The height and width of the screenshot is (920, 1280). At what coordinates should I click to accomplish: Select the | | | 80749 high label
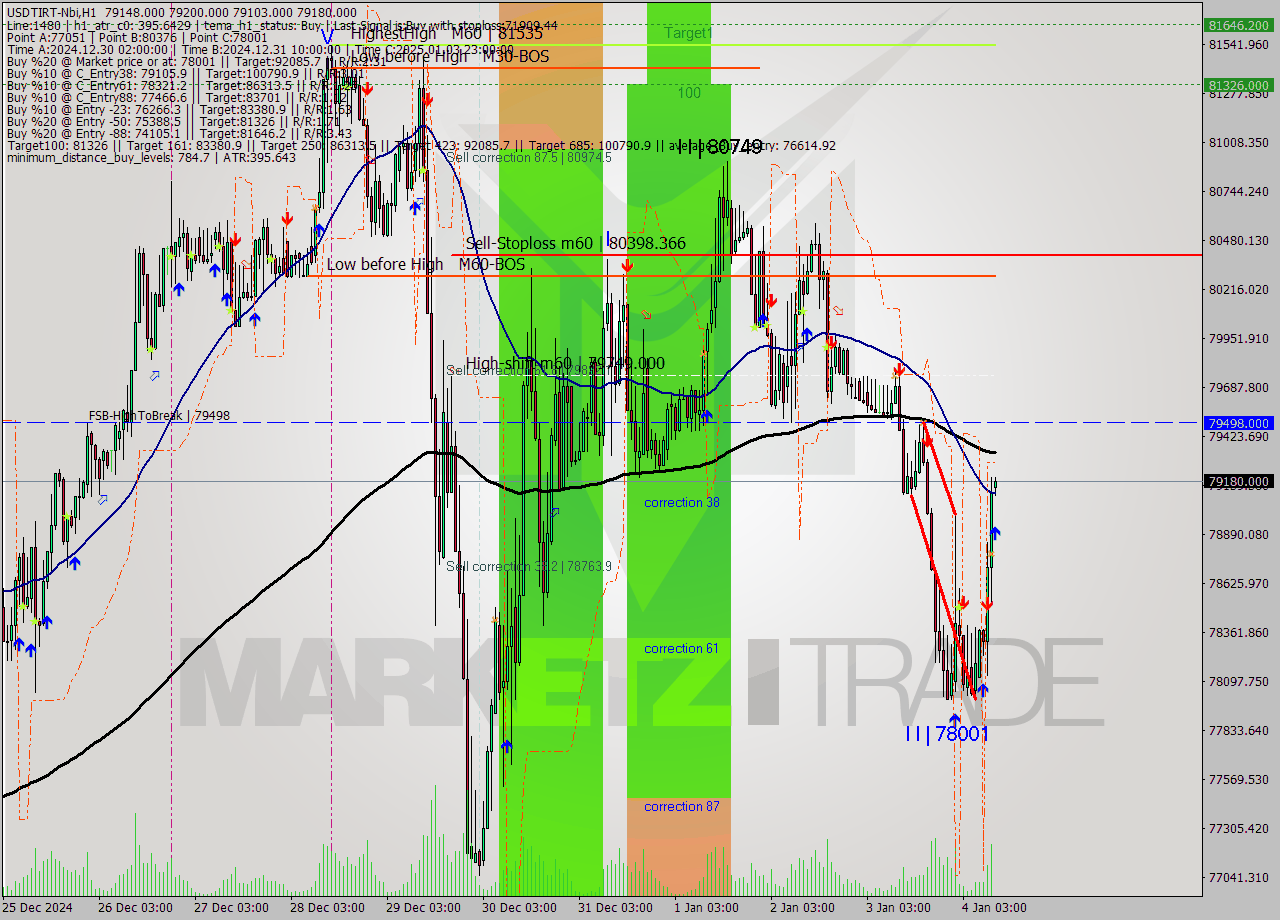tap(720, 147)
